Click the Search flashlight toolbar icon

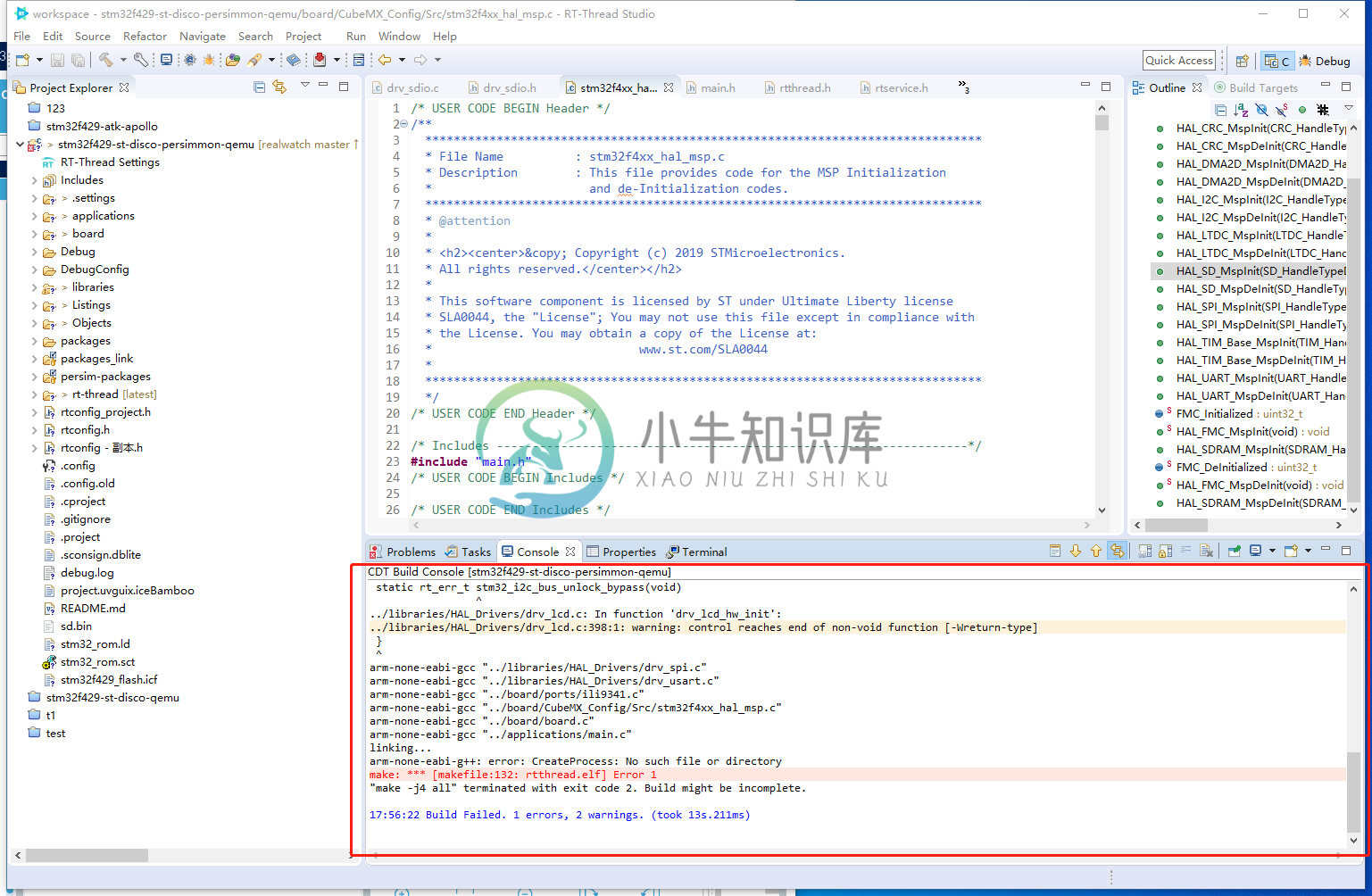254,60
